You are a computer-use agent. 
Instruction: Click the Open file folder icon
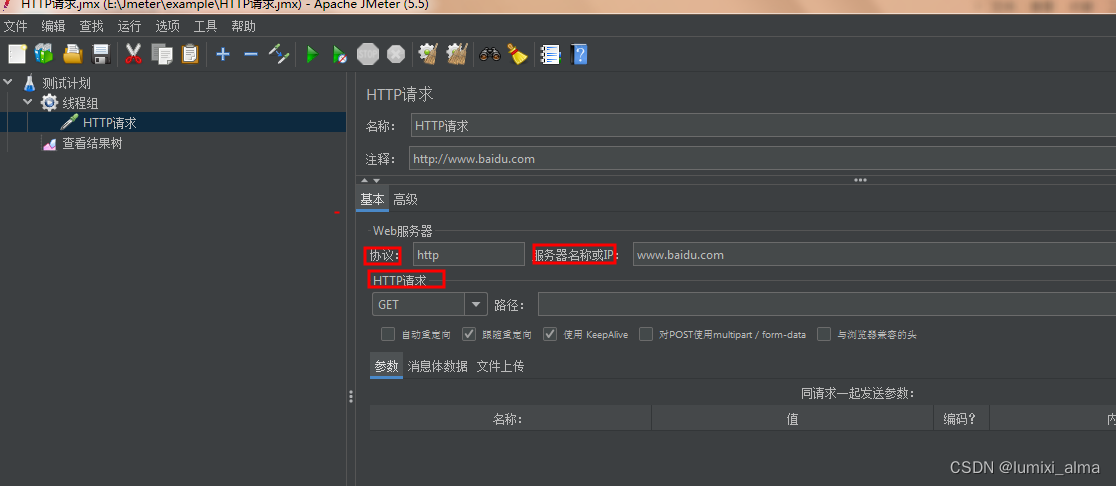point(73,54)
